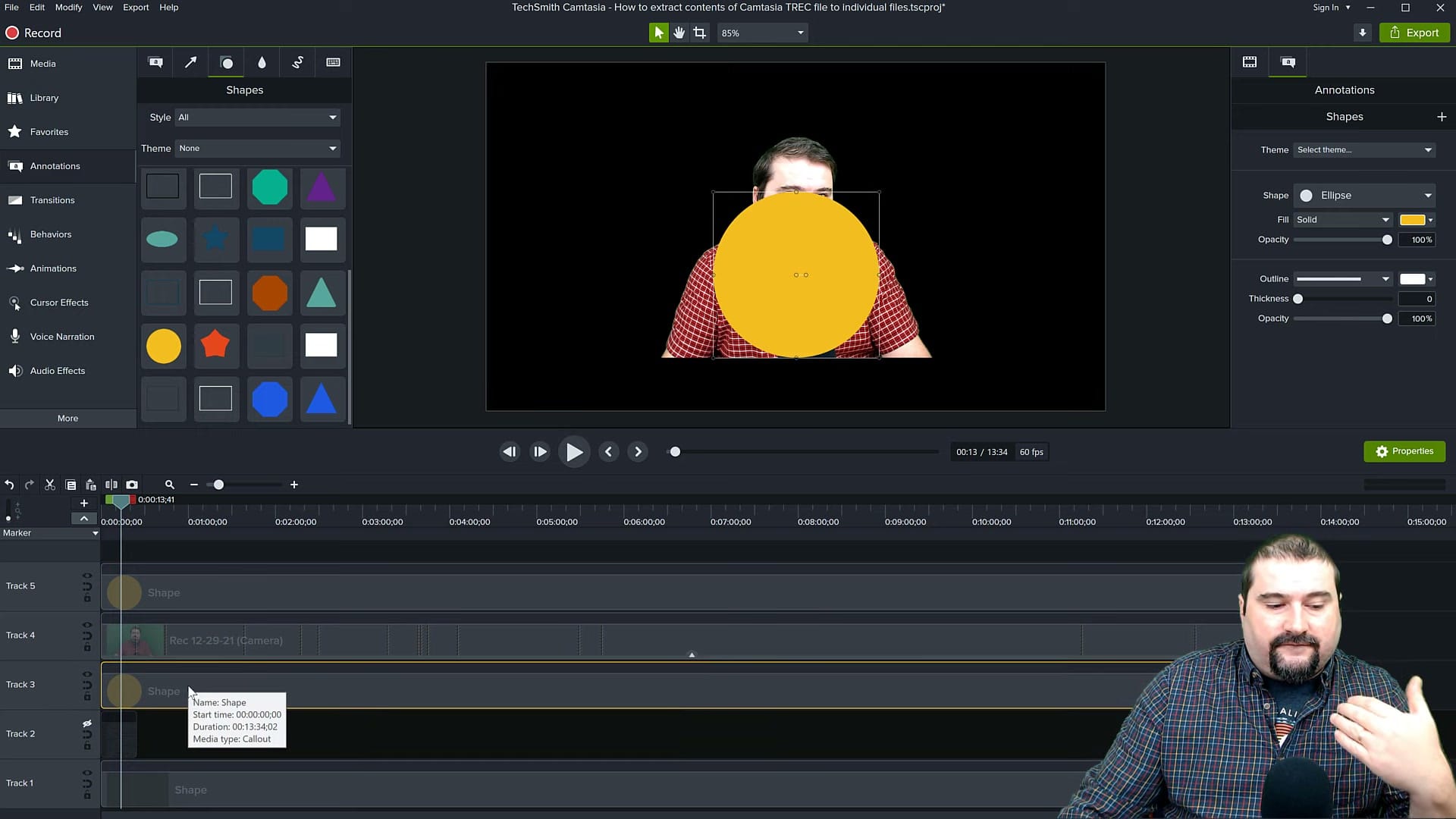Open the Blur annotation category
This screenshot has width=1456, height=819.
click(261, 62)
